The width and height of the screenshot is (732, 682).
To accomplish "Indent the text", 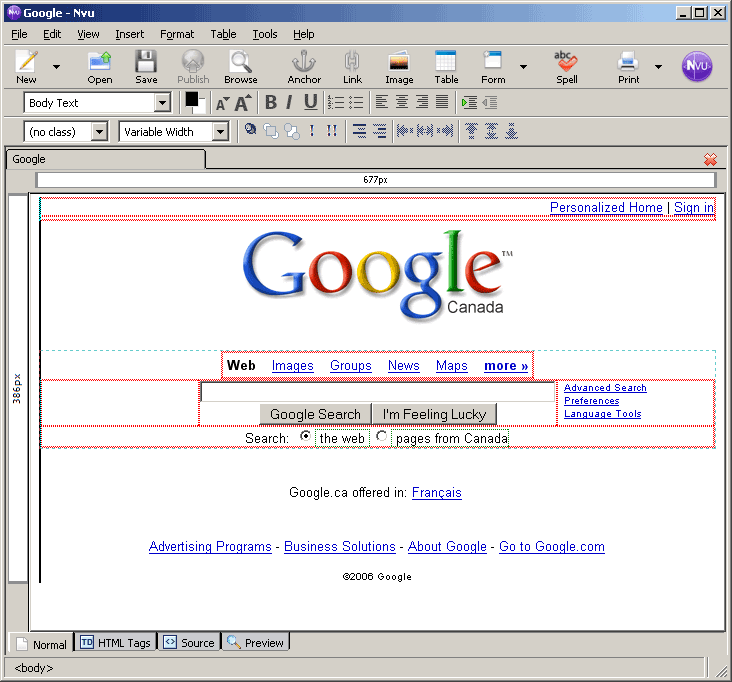I will (469, 102).
